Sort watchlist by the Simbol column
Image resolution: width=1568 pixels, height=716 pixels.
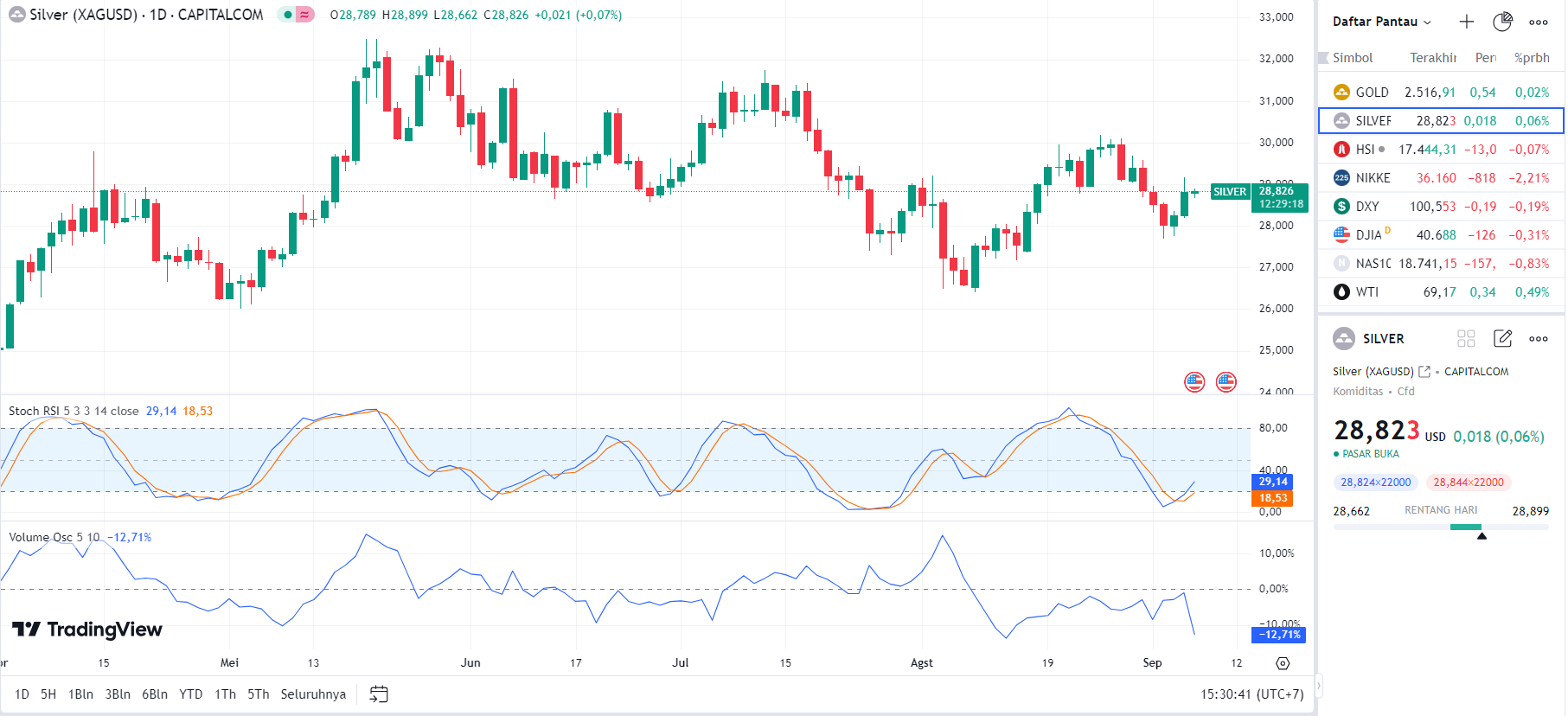click(x=1353, y=58)
